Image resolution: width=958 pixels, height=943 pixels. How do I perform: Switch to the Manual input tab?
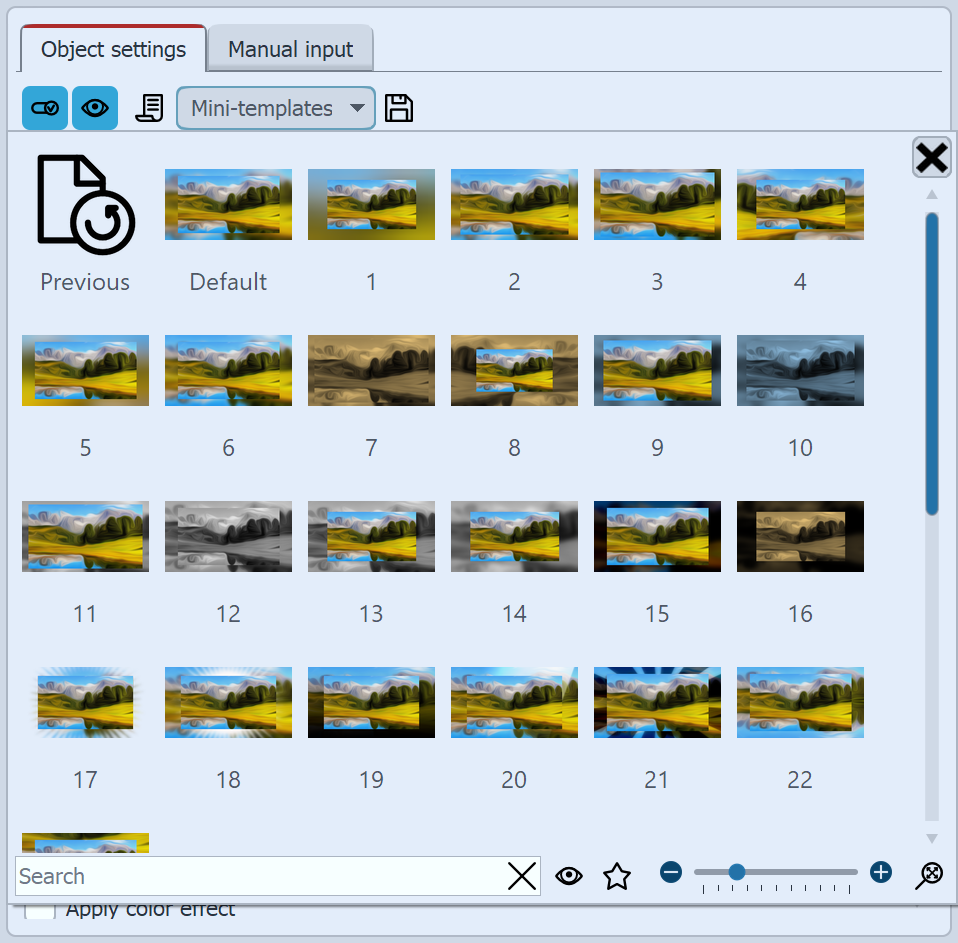[290, 48]
